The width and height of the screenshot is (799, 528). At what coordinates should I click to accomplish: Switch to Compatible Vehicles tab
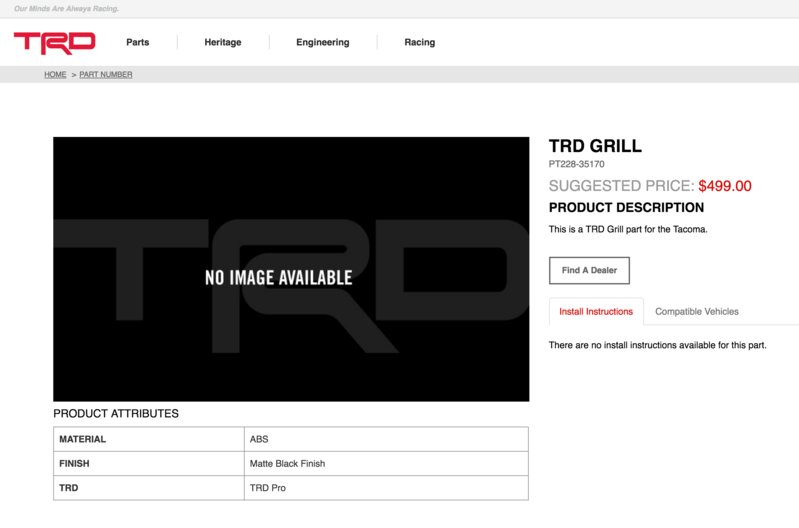[x=697, y=311]
